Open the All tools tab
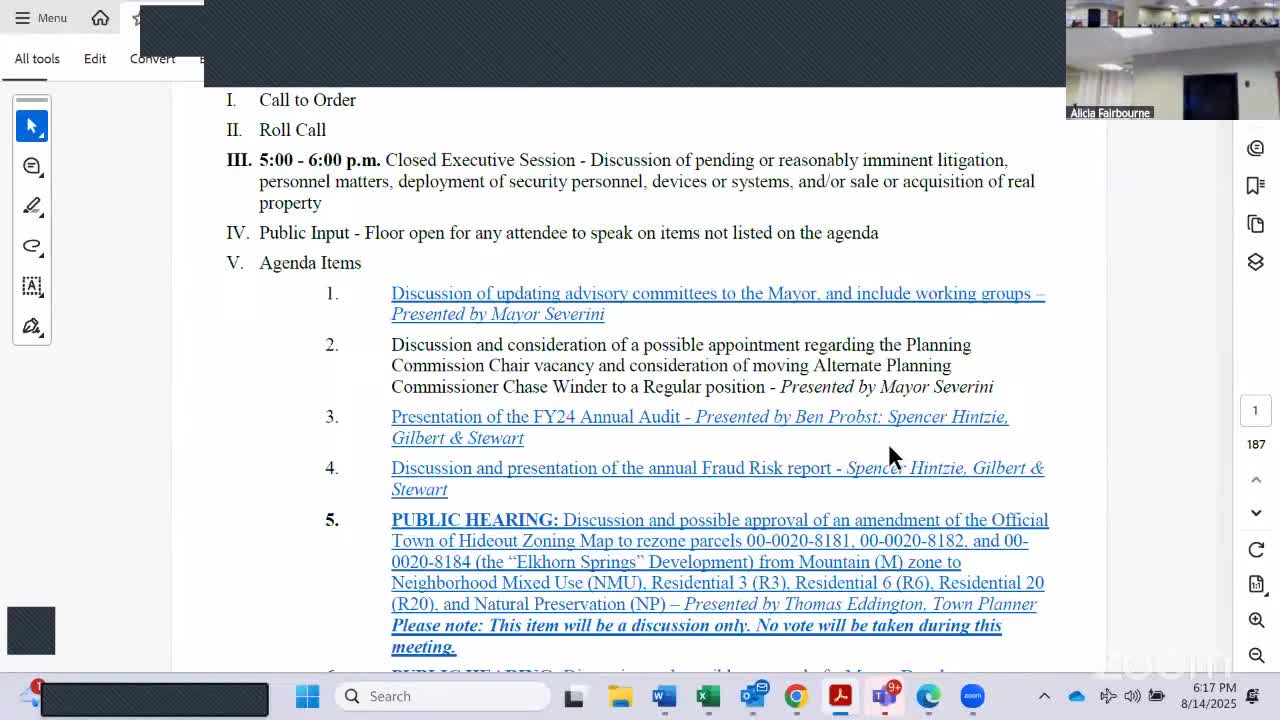The height and width of the screenshot is (720, 1280). pos(37,59)
